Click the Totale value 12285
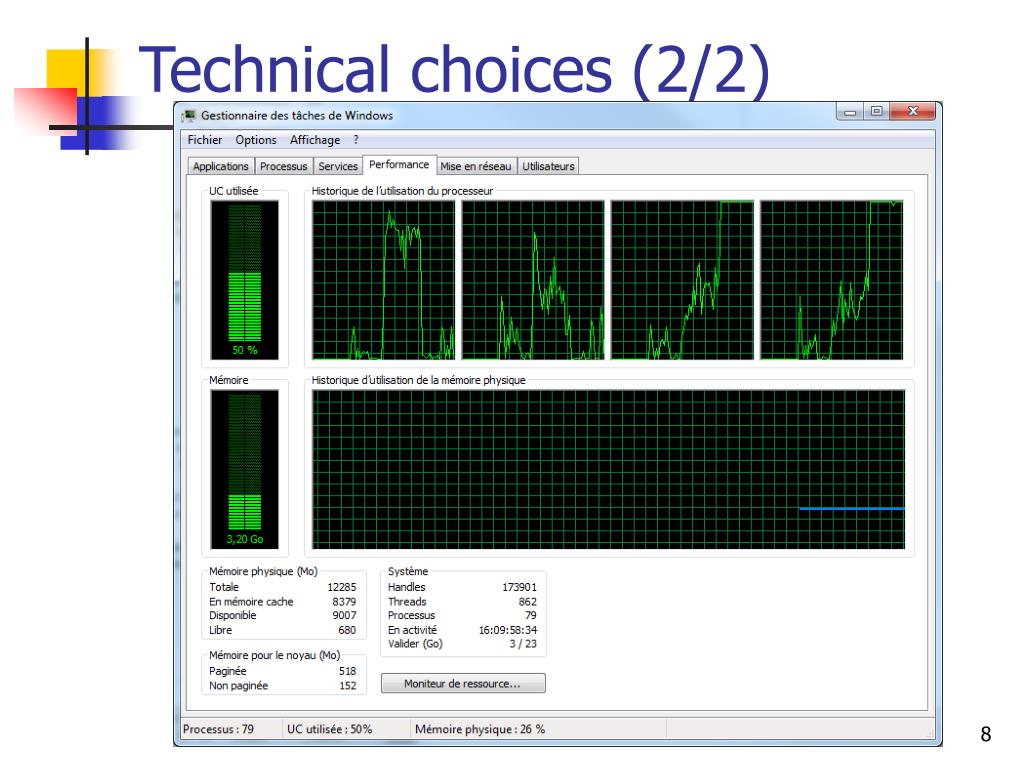 [x=342, y=587]
